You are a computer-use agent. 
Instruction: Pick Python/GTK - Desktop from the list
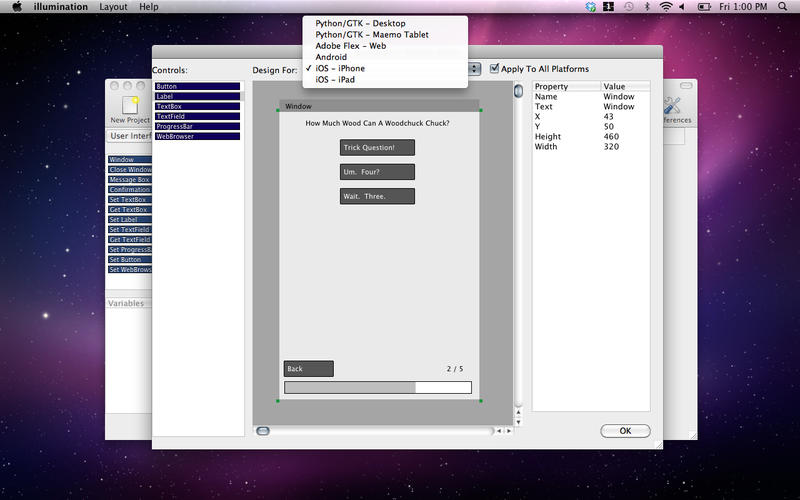(x=360, y=23)
